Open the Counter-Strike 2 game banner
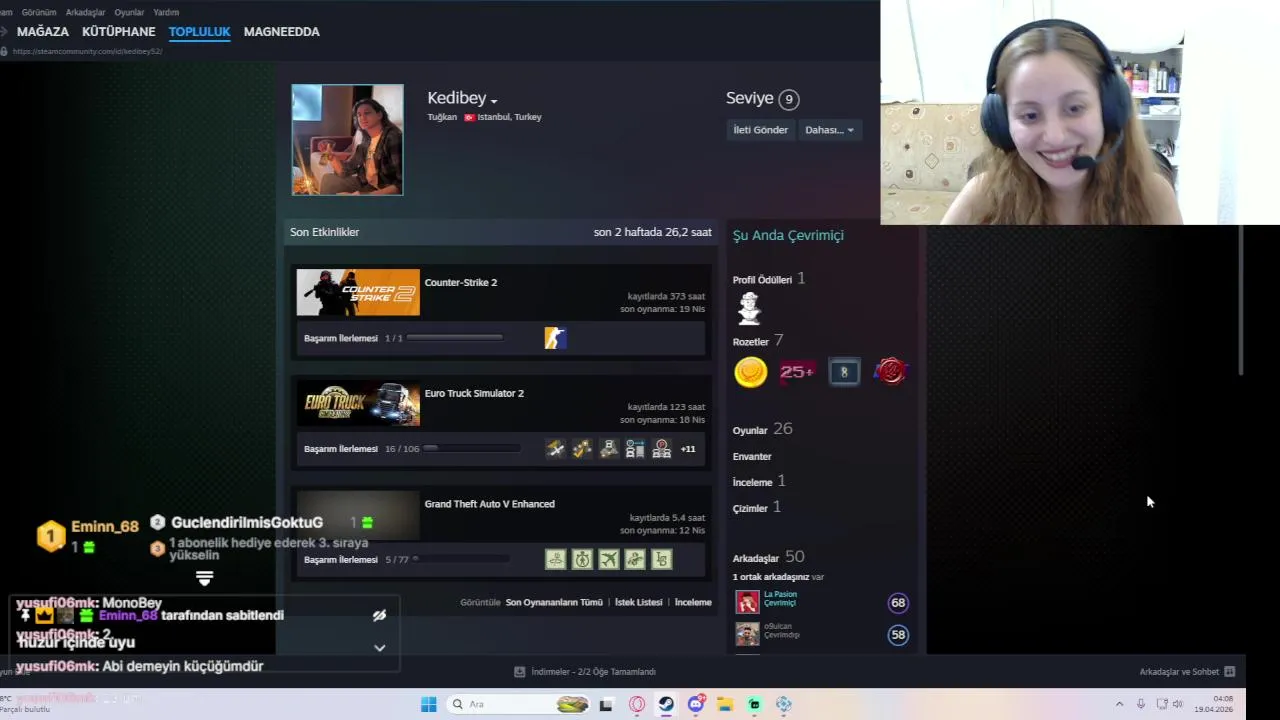1280x720 pixels. pos(358,292)
